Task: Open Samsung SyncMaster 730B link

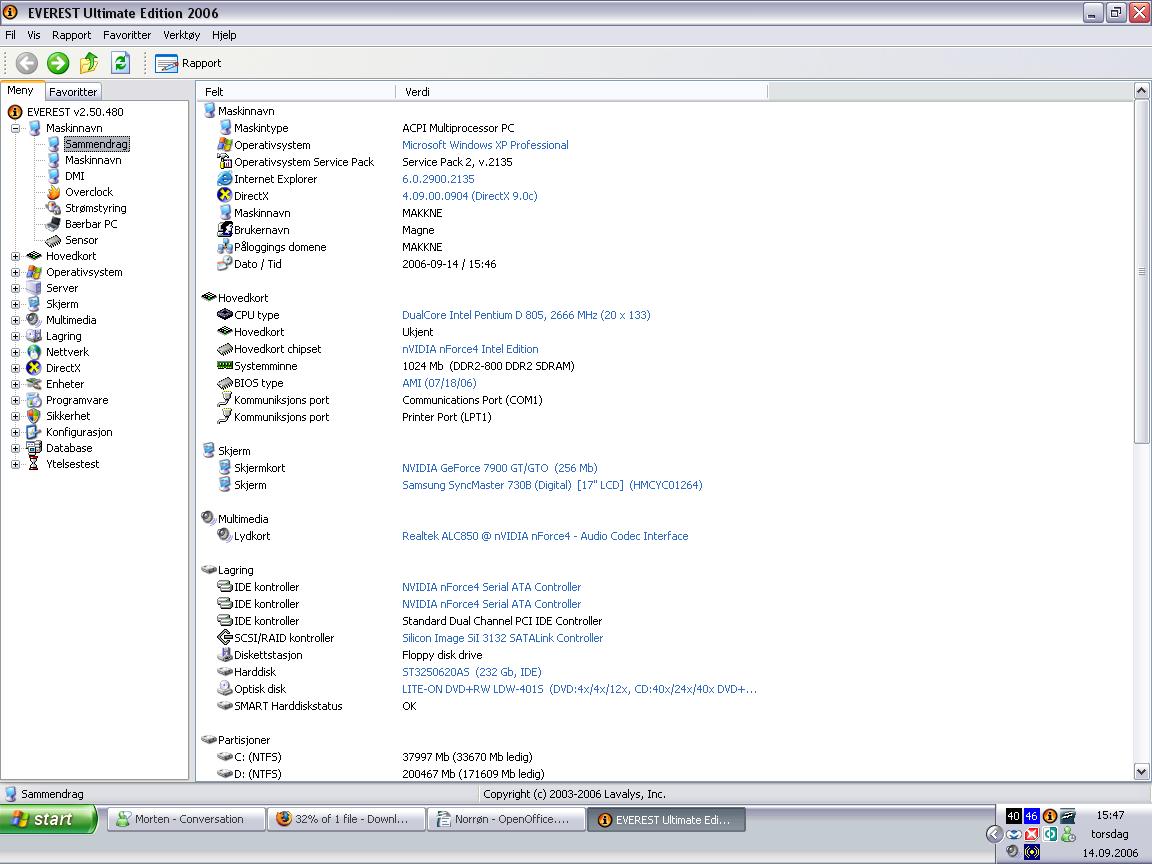Action: point(552,485)
